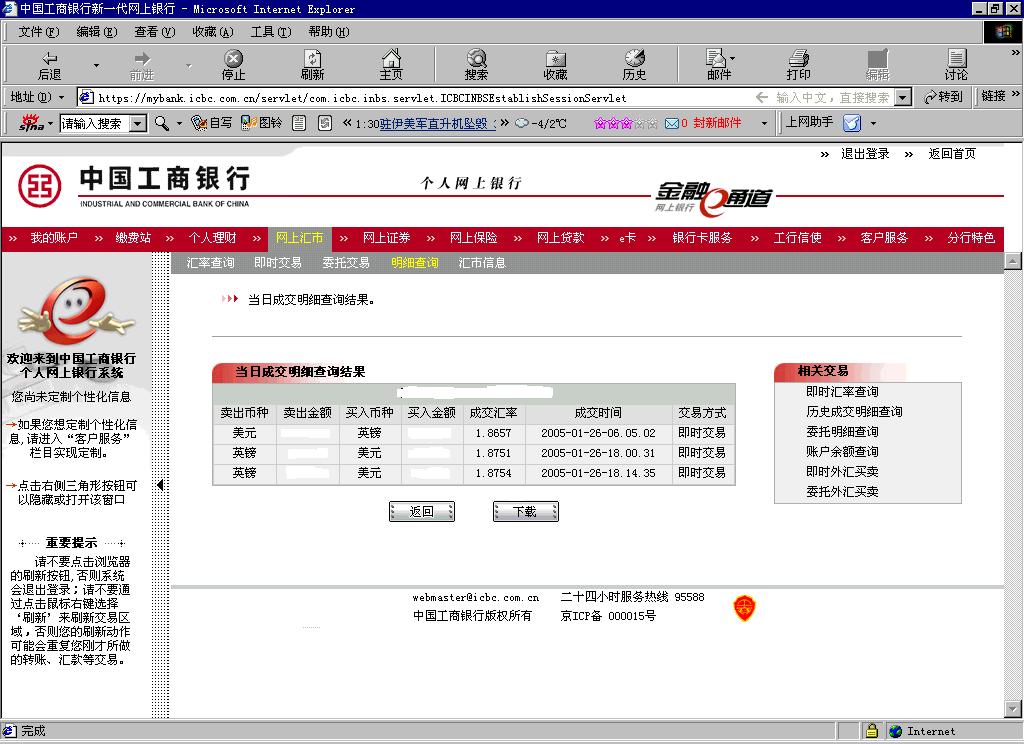Click the news headline 驻伊美军直升机坠毁
The height and width of the screenshot is (744, 1024).
click(x=434, y=123)
